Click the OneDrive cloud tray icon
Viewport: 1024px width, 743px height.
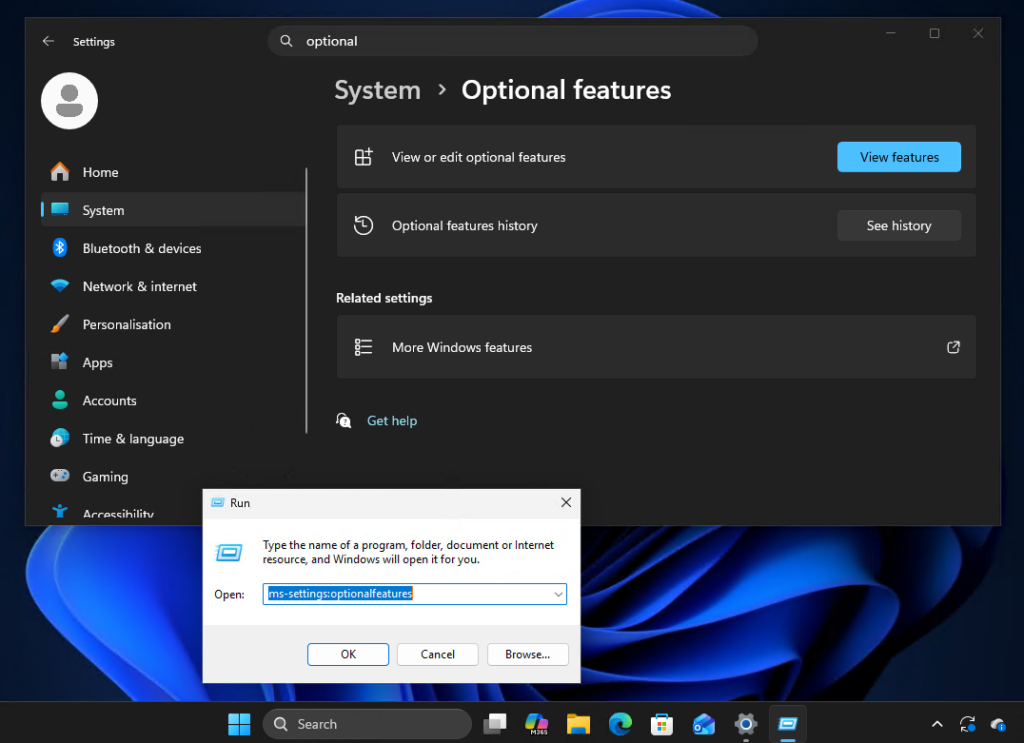[999, 724]
